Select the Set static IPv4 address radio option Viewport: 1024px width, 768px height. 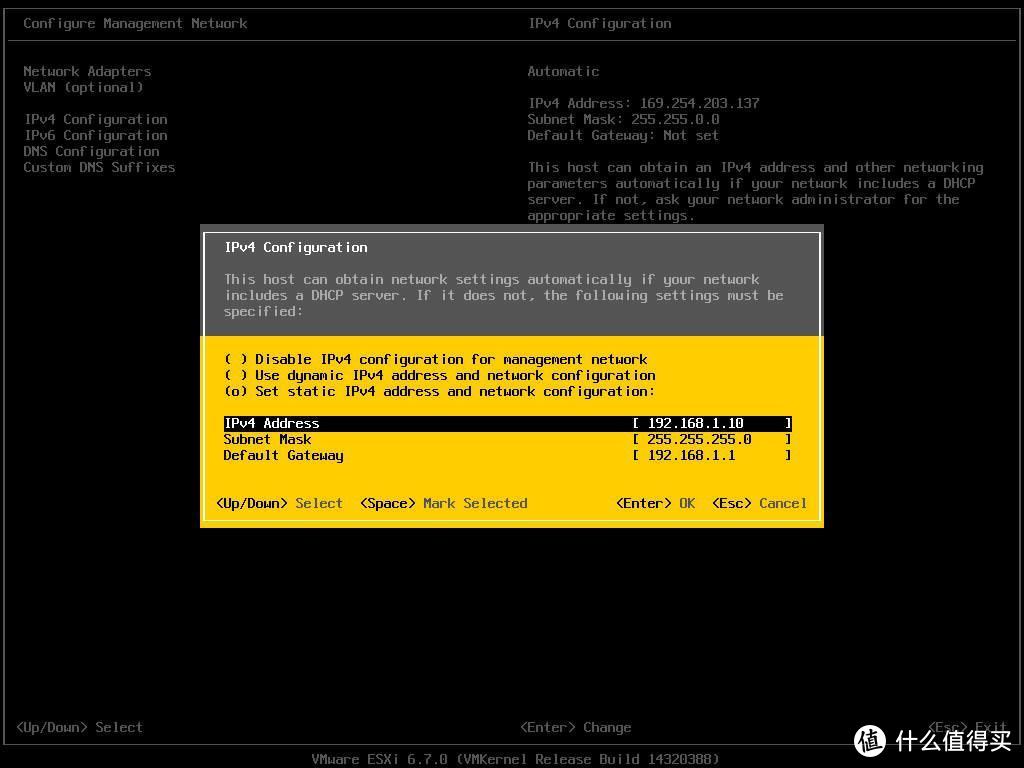[236, 391]
